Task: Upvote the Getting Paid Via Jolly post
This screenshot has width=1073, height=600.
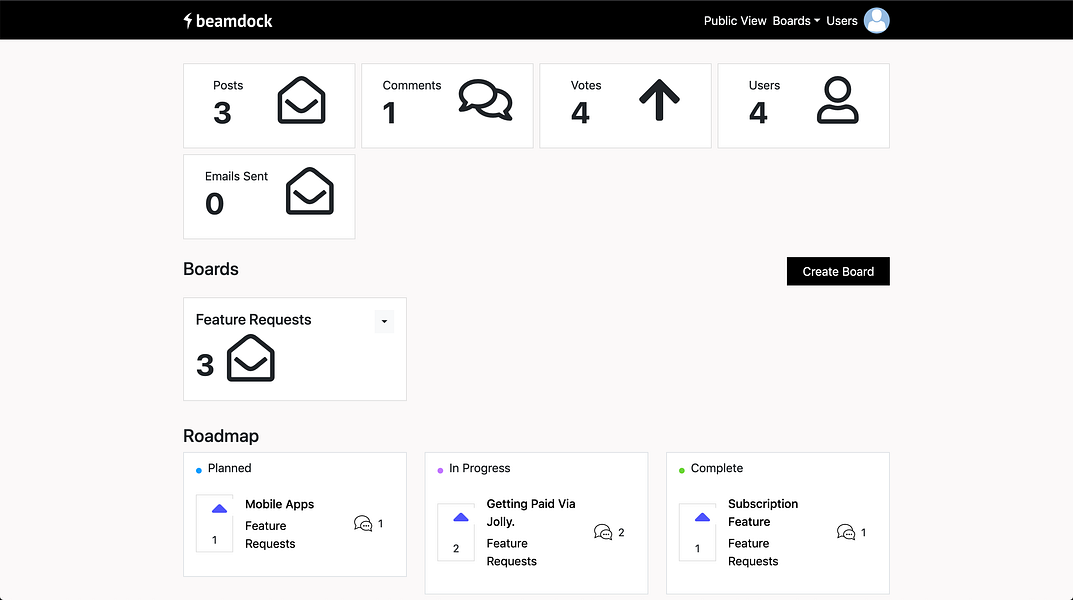Action: pyautogui.click(x=461, y=517)
